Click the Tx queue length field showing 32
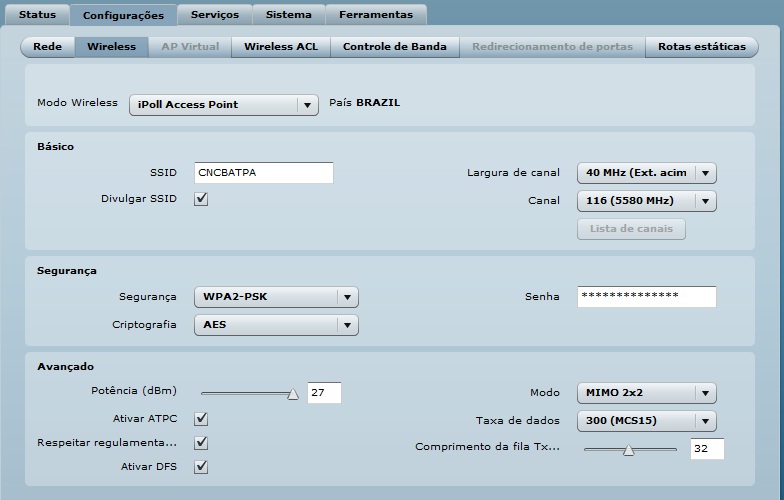This screenshot has height=500, width=784. coord(707,448)
